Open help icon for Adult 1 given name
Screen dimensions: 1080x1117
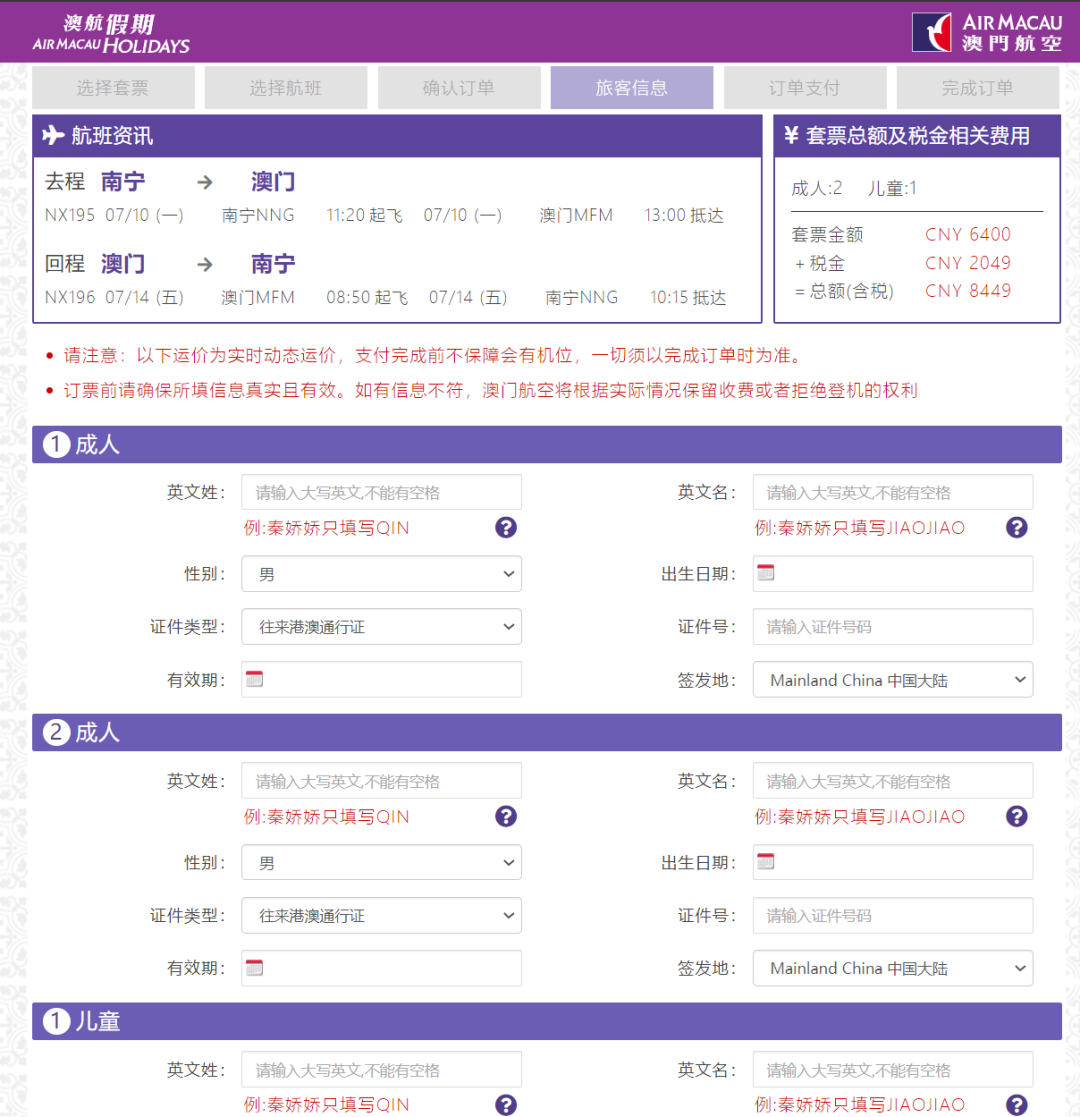(x=1017, y=527)
